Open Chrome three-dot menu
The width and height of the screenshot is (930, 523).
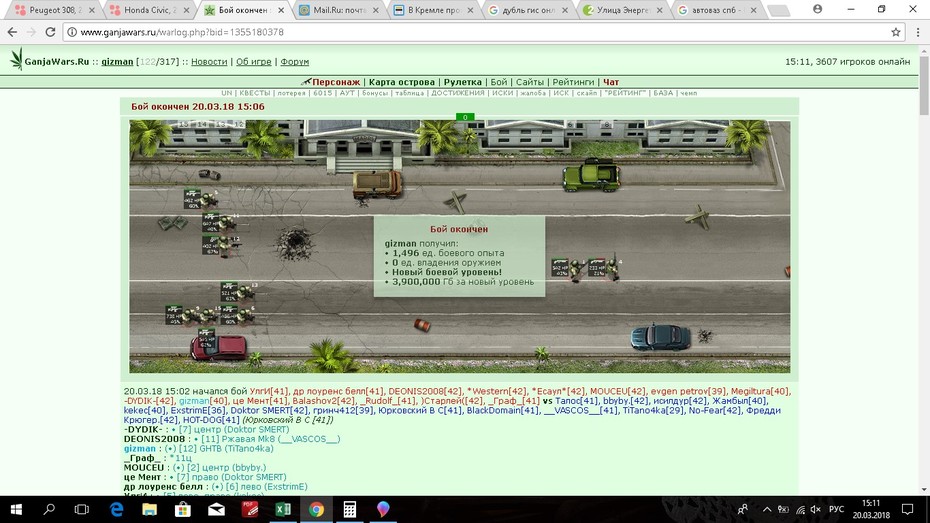tap(918, 32)
